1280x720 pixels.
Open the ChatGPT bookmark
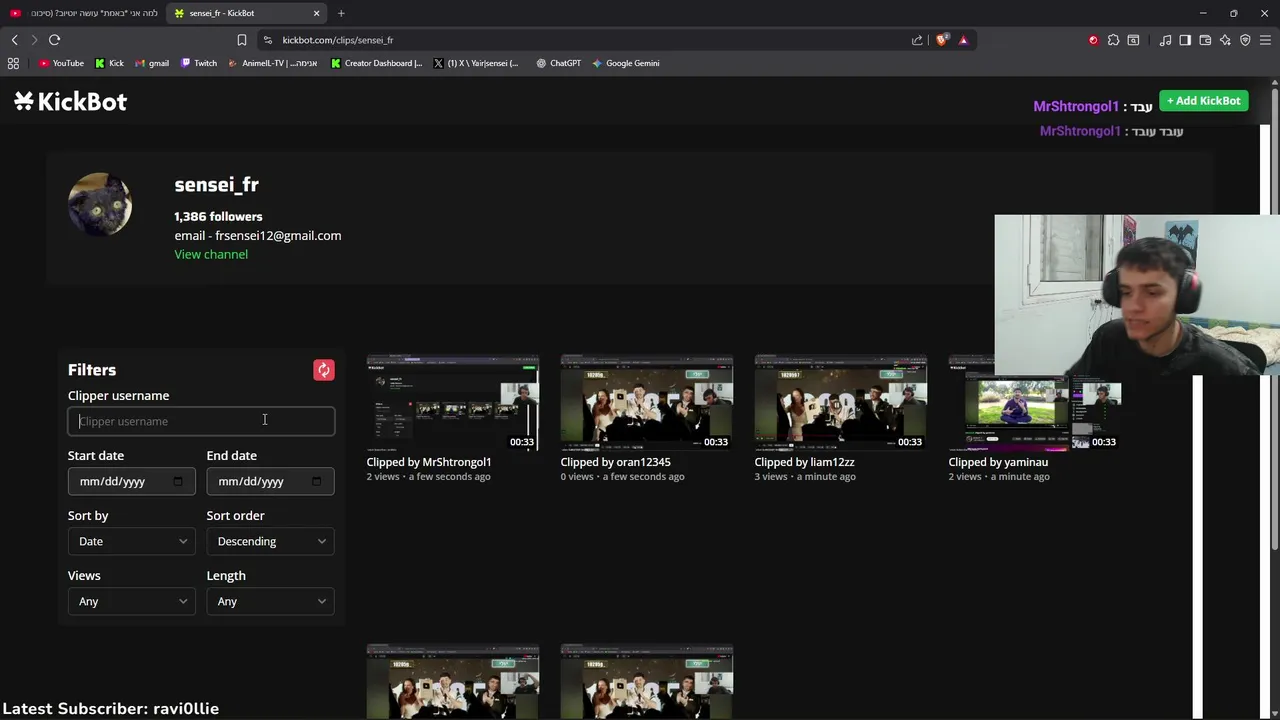[558, 63]
